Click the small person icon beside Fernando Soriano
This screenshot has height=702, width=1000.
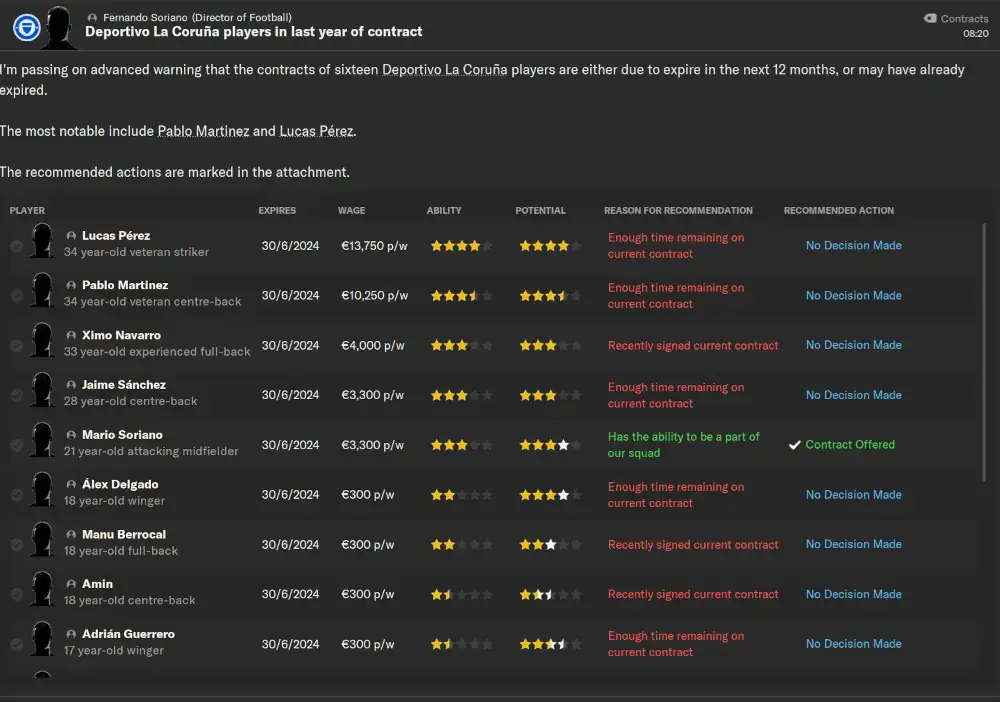point(92,18)
